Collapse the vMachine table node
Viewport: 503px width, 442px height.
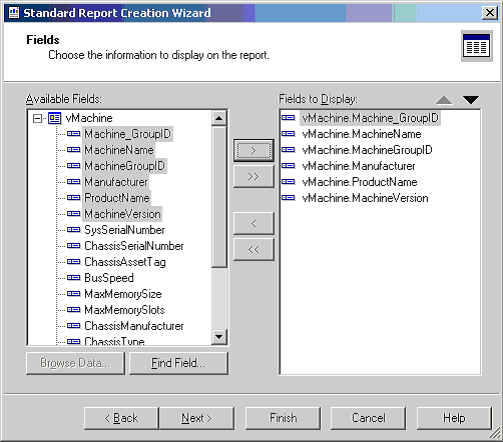[38, 118]
